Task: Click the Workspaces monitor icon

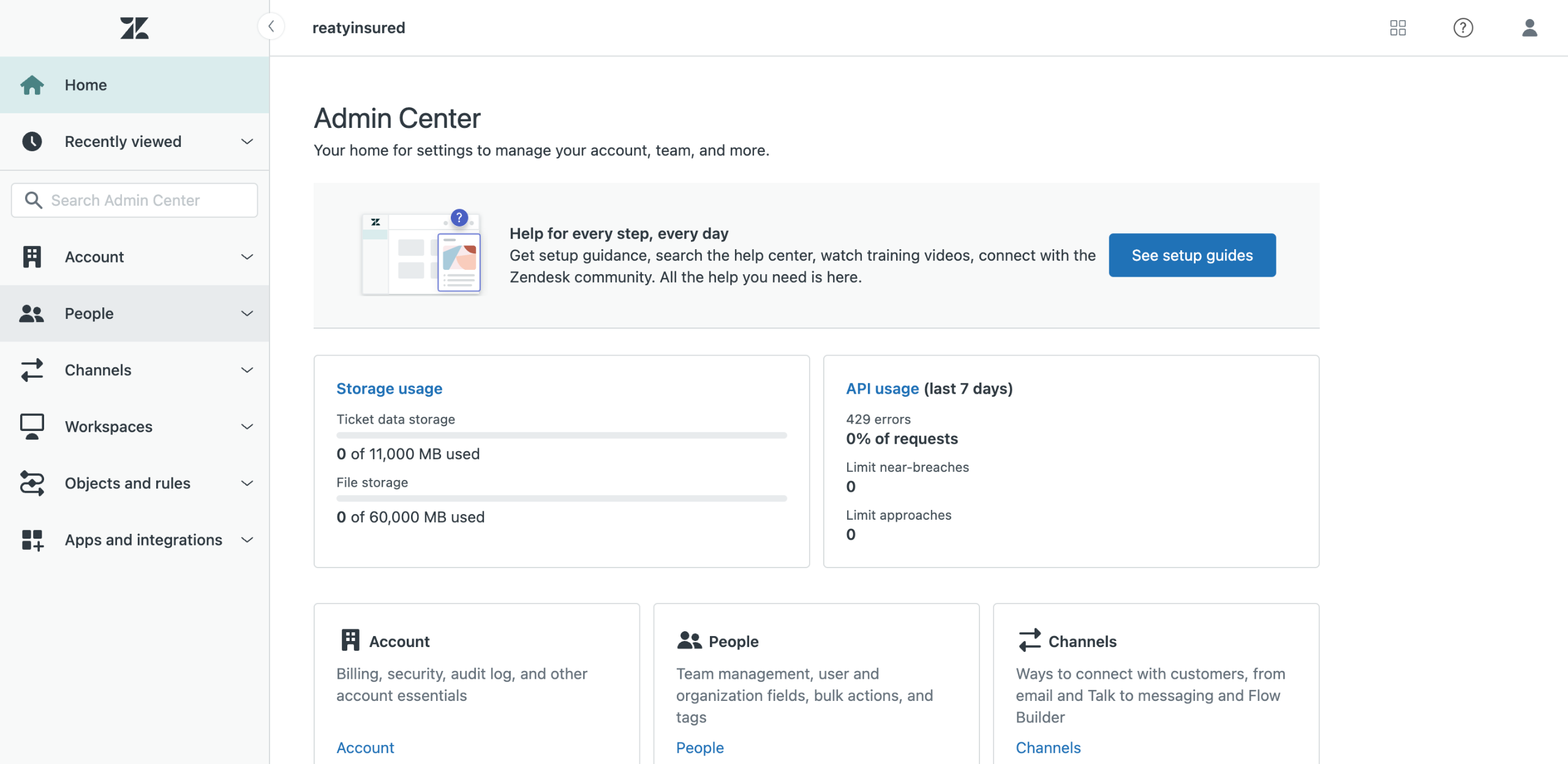Action: point(32,427)
